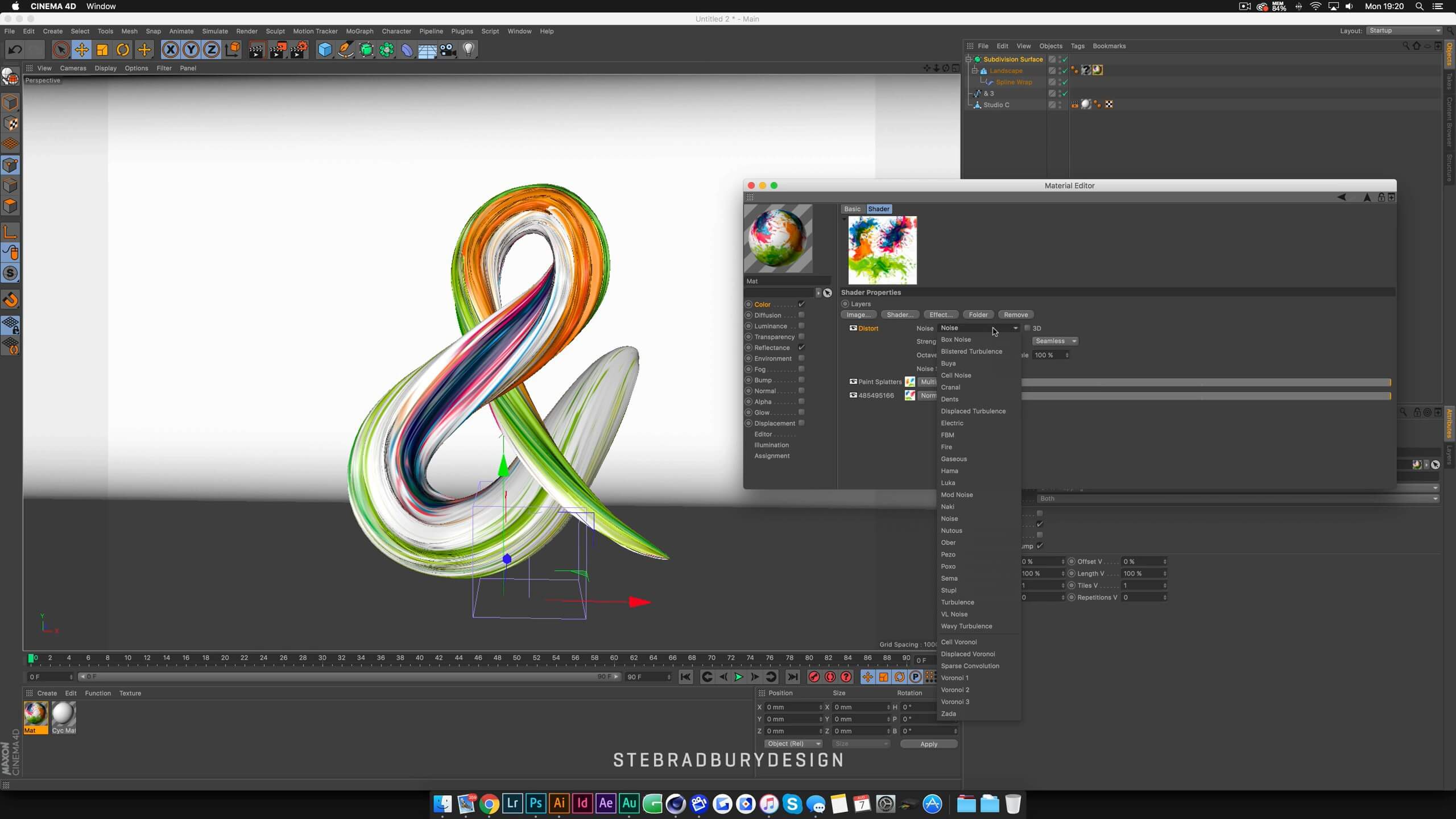The width and height of the screenshot is (1456, 819).
Task: Enable the Transparency channel checkbox
Action: coord(801,337)
